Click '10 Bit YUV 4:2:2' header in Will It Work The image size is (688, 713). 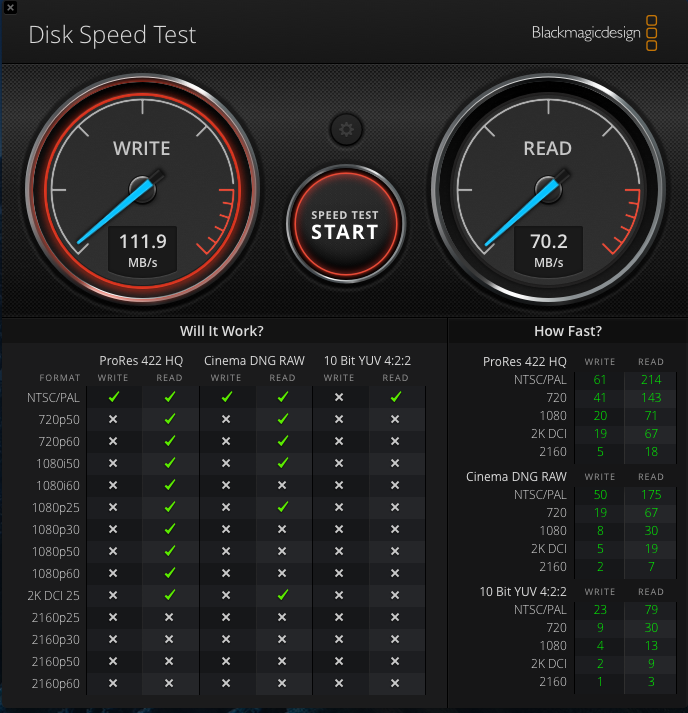[367, 361]
